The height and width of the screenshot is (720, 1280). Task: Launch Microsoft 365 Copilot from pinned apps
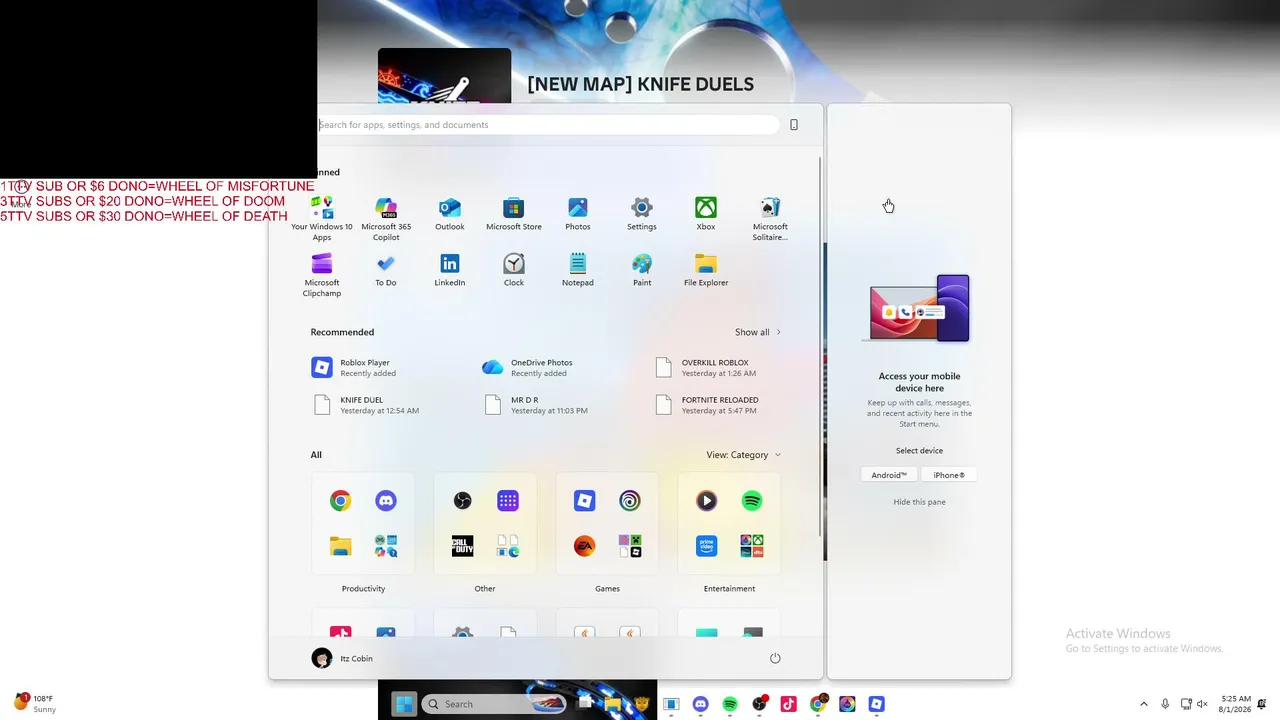point(386,218)
